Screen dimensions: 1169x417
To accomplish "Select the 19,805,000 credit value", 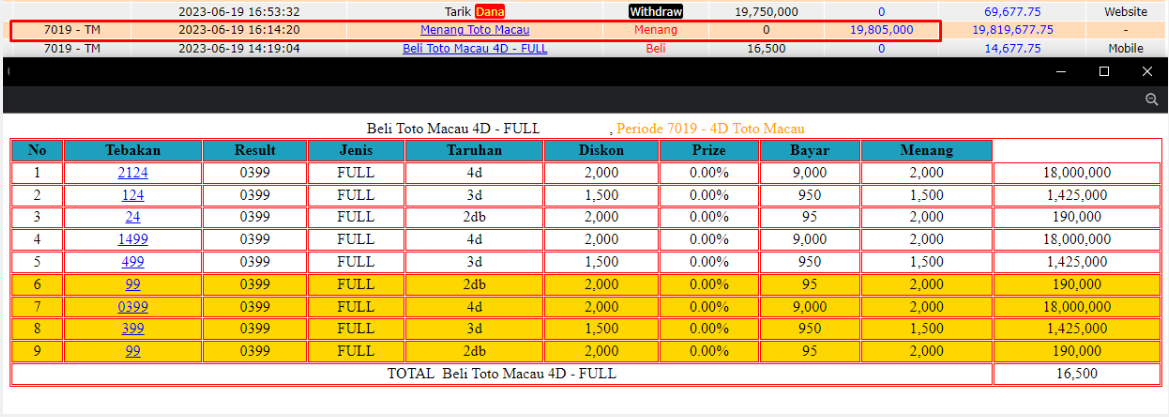I will click(x=882, y=30).
